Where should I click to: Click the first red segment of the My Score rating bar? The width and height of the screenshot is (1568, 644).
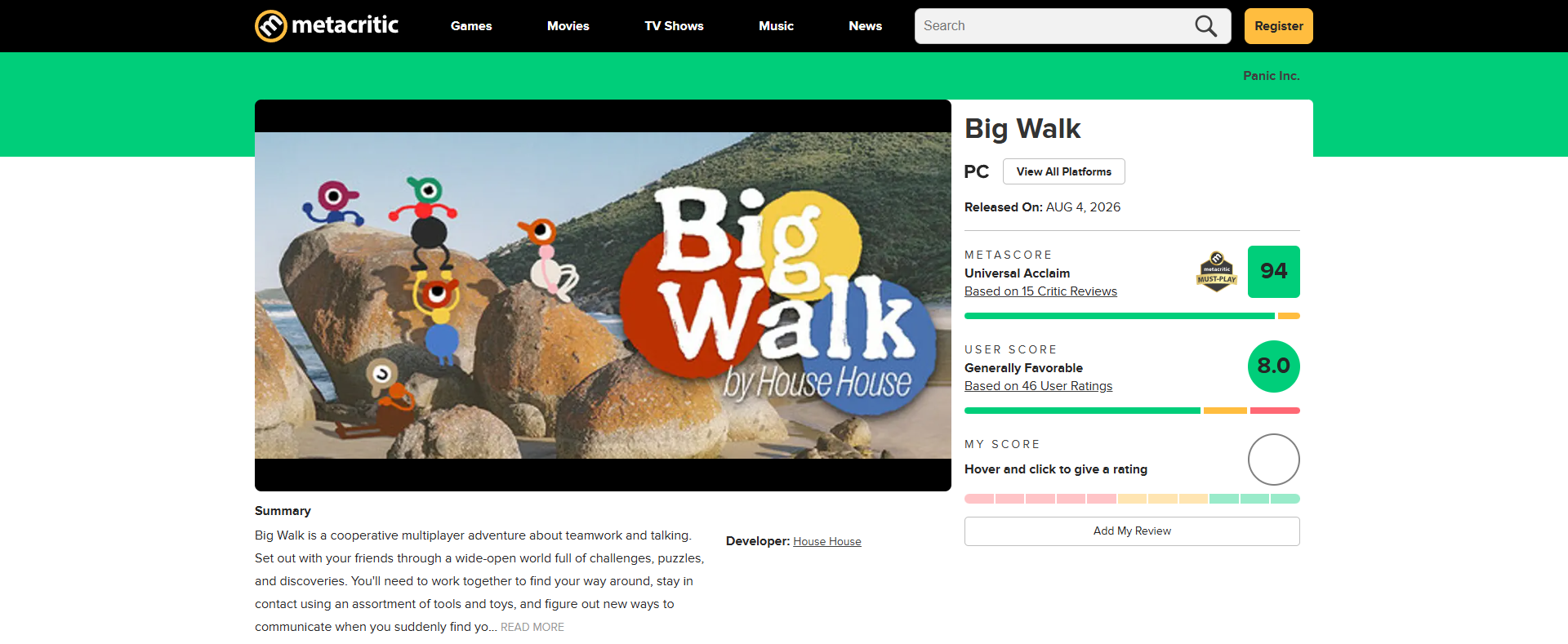(x=979, y=499)
